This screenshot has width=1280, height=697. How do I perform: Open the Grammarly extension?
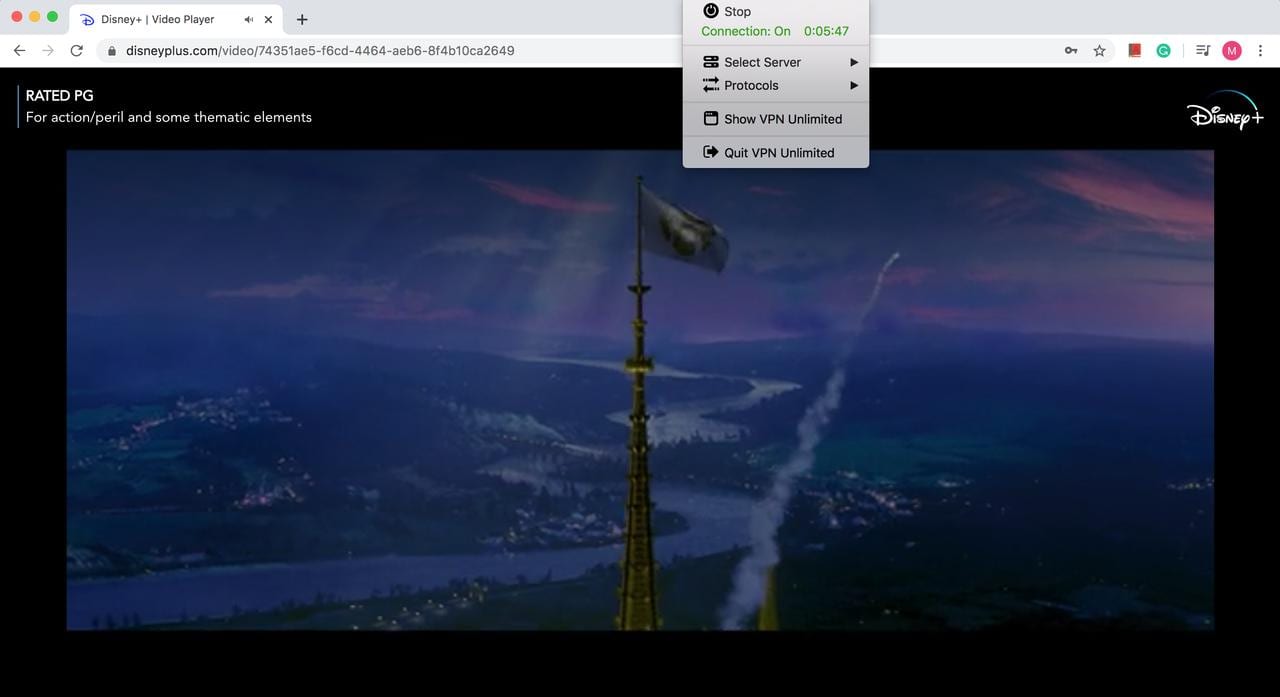[1164, 50]
